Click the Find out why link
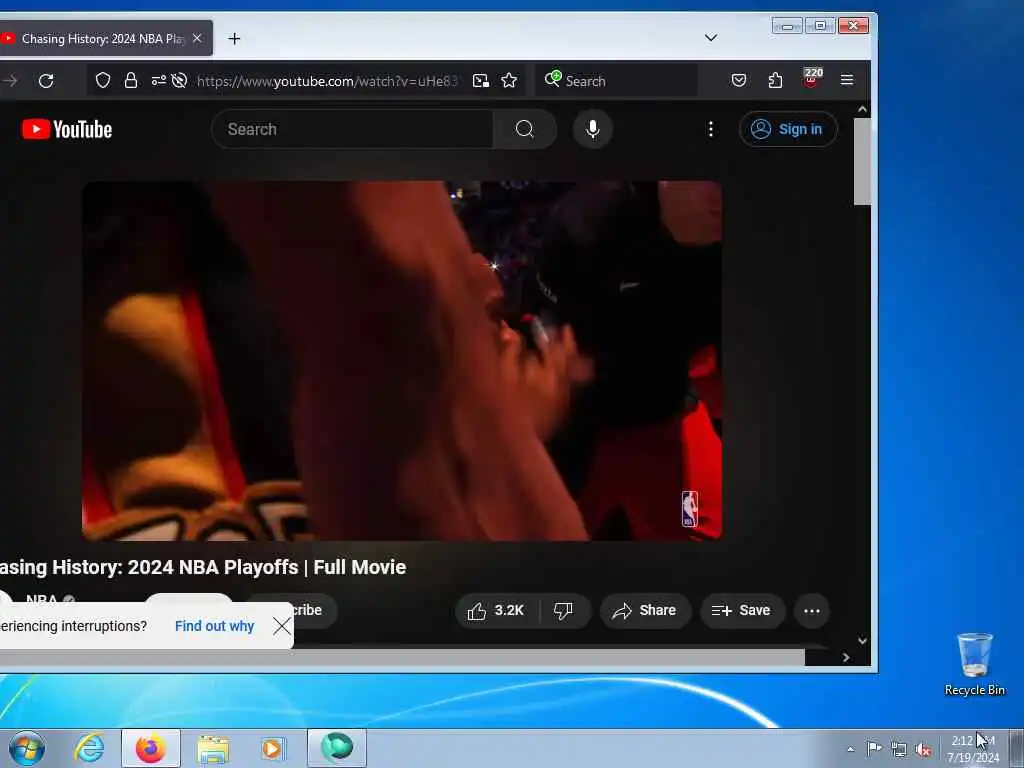Viewport: 1024px width, 768px height. pos(214,626)
